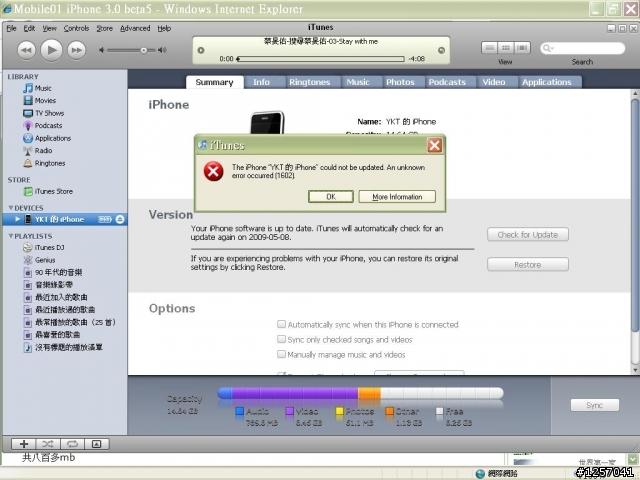
Task: Switch to the Podcasts tab
Action: point(447,82)
